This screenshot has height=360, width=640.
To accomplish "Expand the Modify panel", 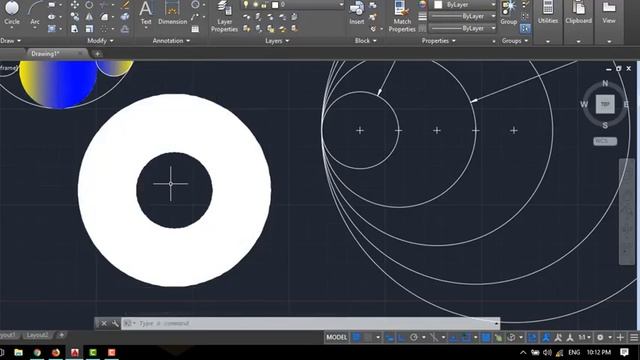I will [x=100, y=41].
